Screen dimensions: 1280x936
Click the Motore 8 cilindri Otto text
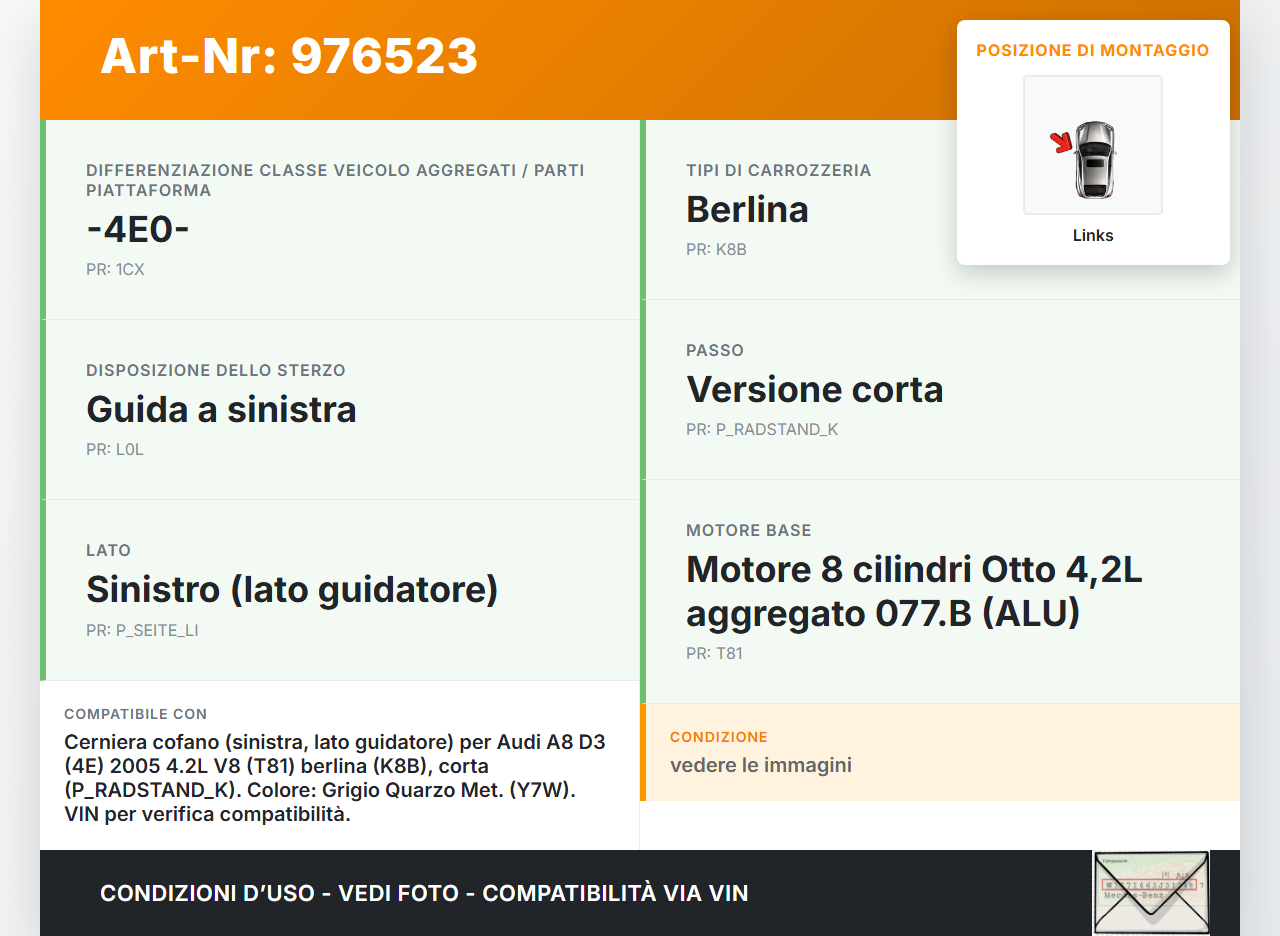(x=914, y=591)
